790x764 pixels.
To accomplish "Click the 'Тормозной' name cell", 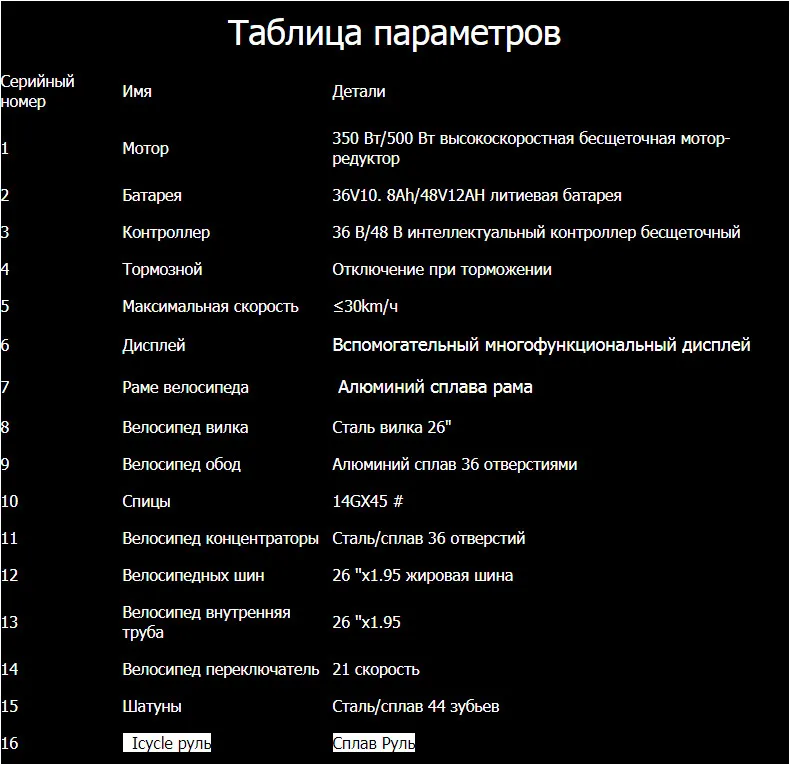I will click(162, 269).
